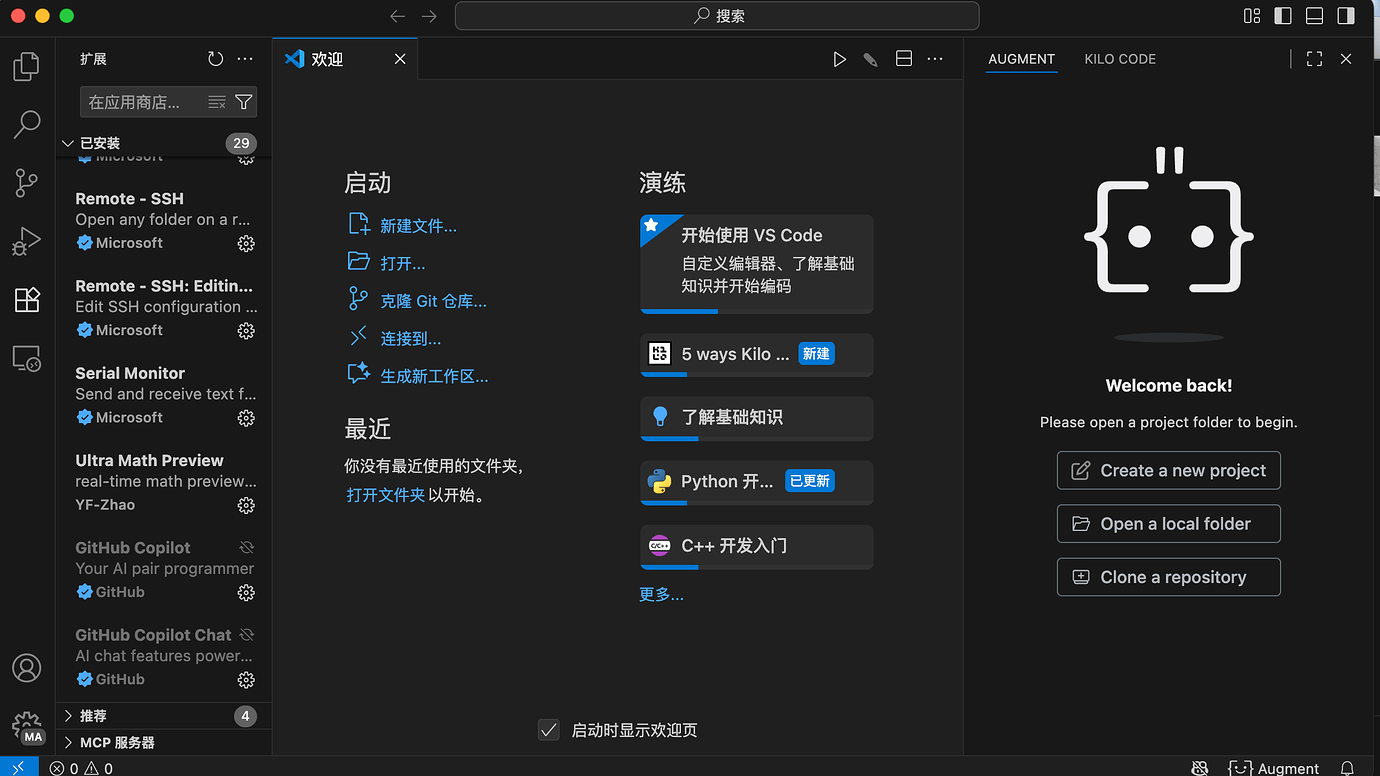Open the Search view in activity bar
The height and width of the screenshot is (776, 1380).
click(27, 125)
